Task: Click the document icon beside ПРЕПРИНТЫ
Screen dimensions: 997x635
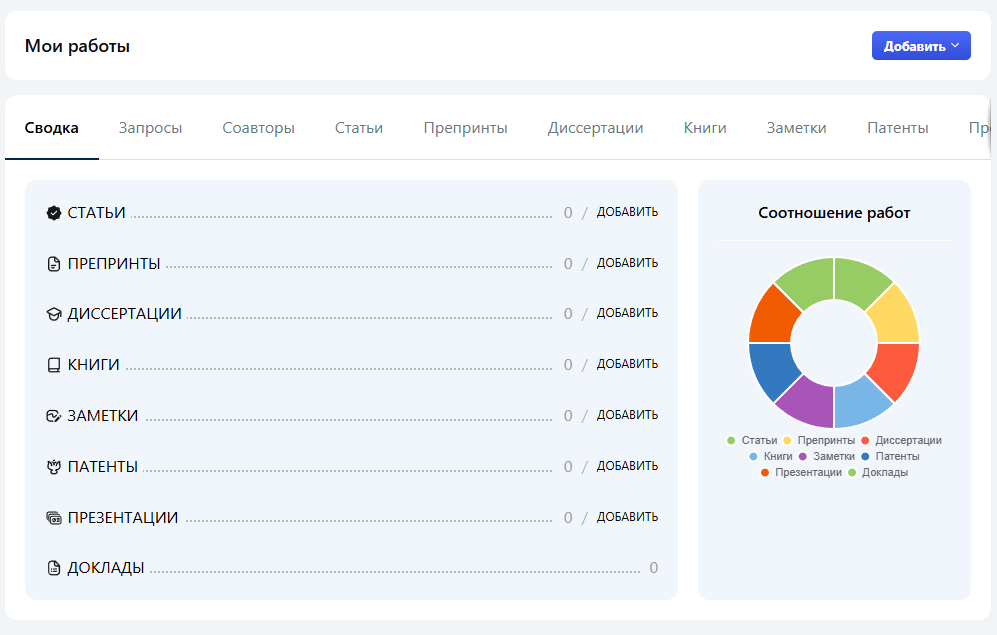Action: tap(54, 264)
